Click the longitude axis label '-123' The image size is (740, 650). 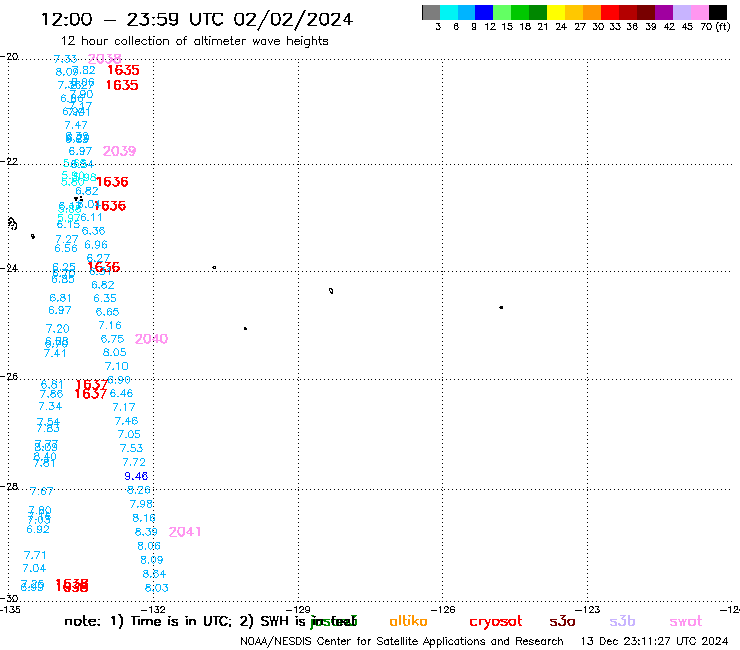click(588, 609)
